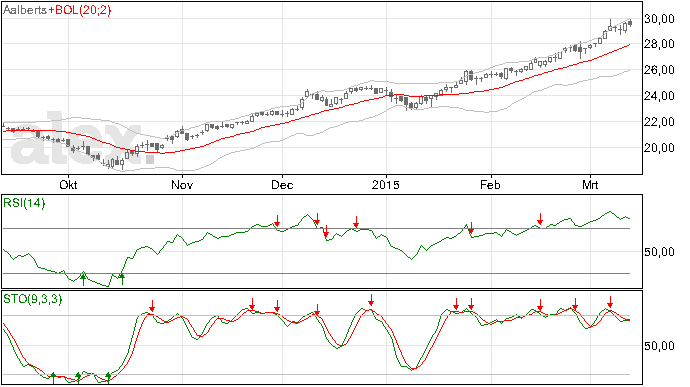Click the Feb month label
The height and width of the screenshot is (387, 690).
tap(490, 184)
